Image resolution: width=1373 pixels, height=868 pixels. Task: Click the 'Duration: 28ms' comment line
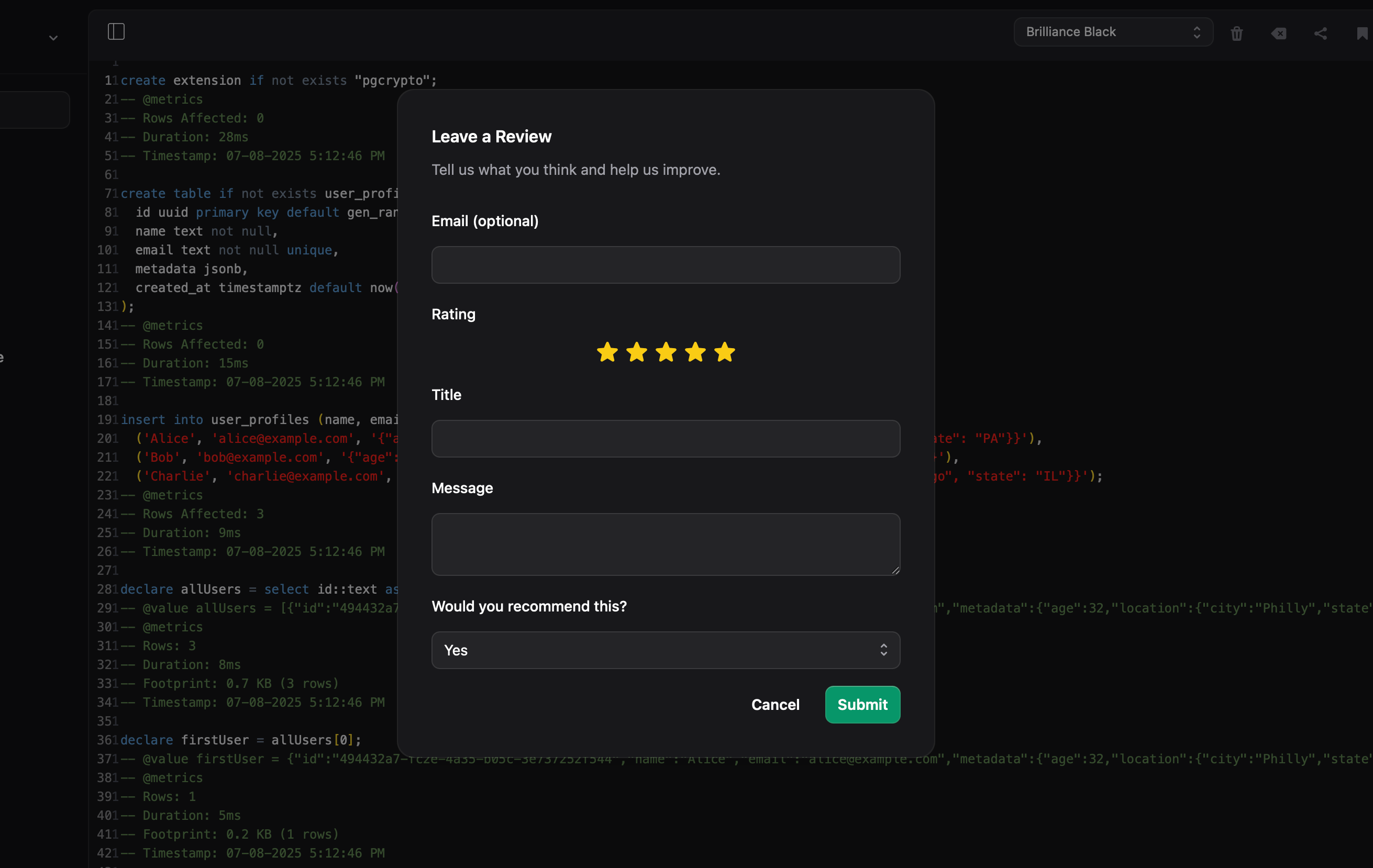click(x=184, y=137)
